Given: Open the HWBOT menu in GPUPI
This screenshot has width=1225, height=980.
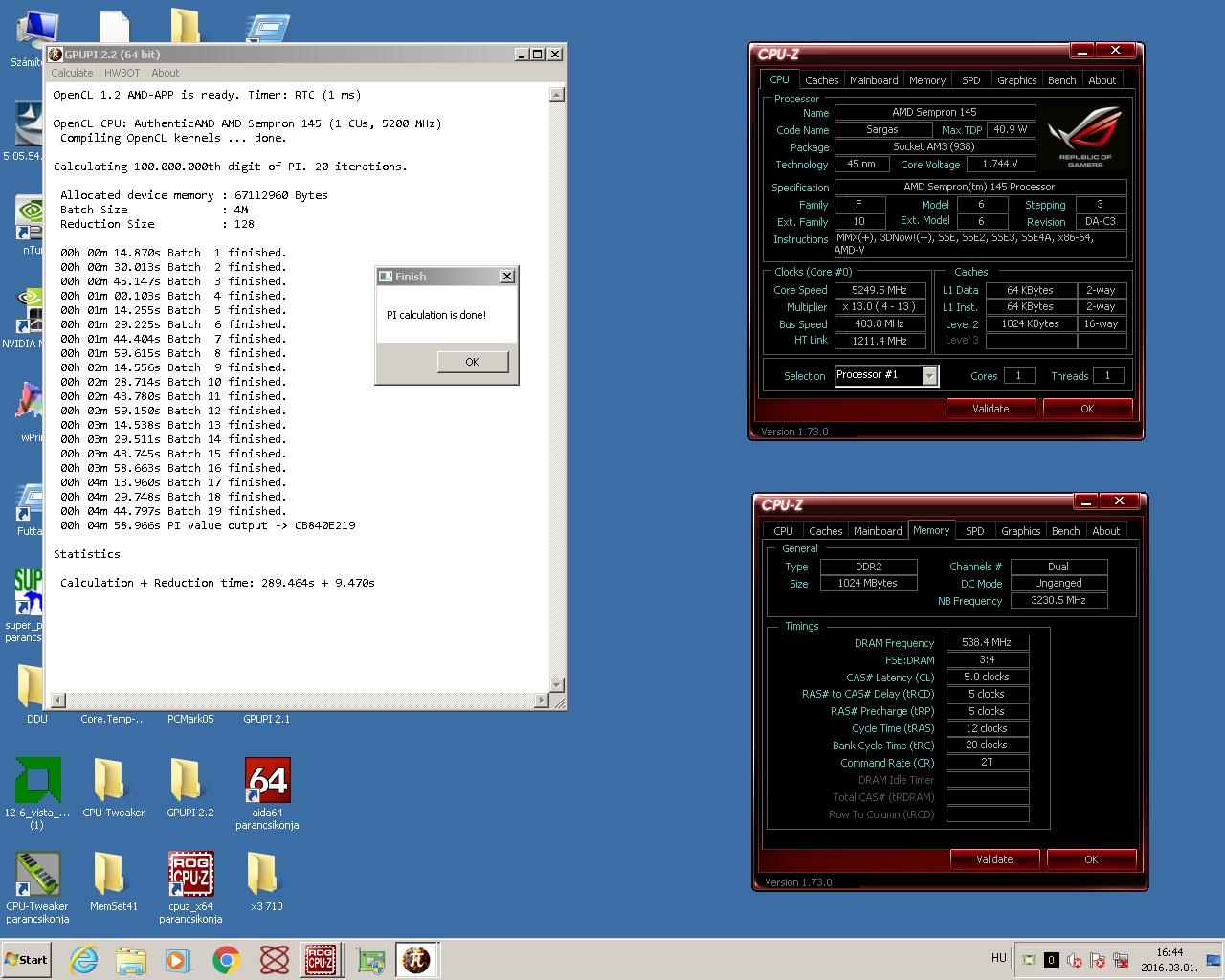Looking at the screenshot, I should [122, 73].
